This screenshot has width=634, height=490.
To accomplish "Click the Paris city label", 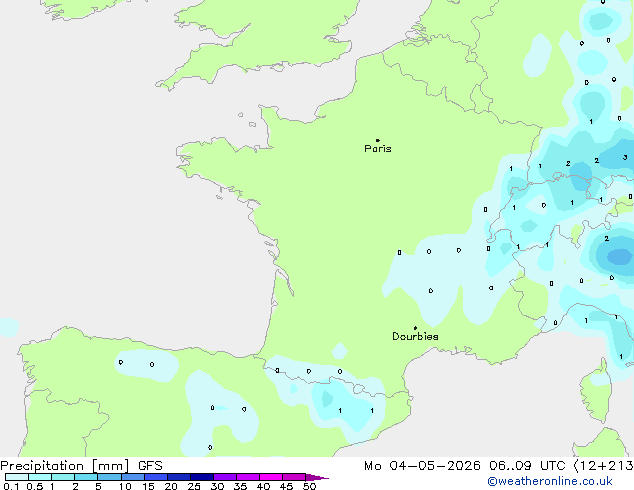I will click(378, 149).
